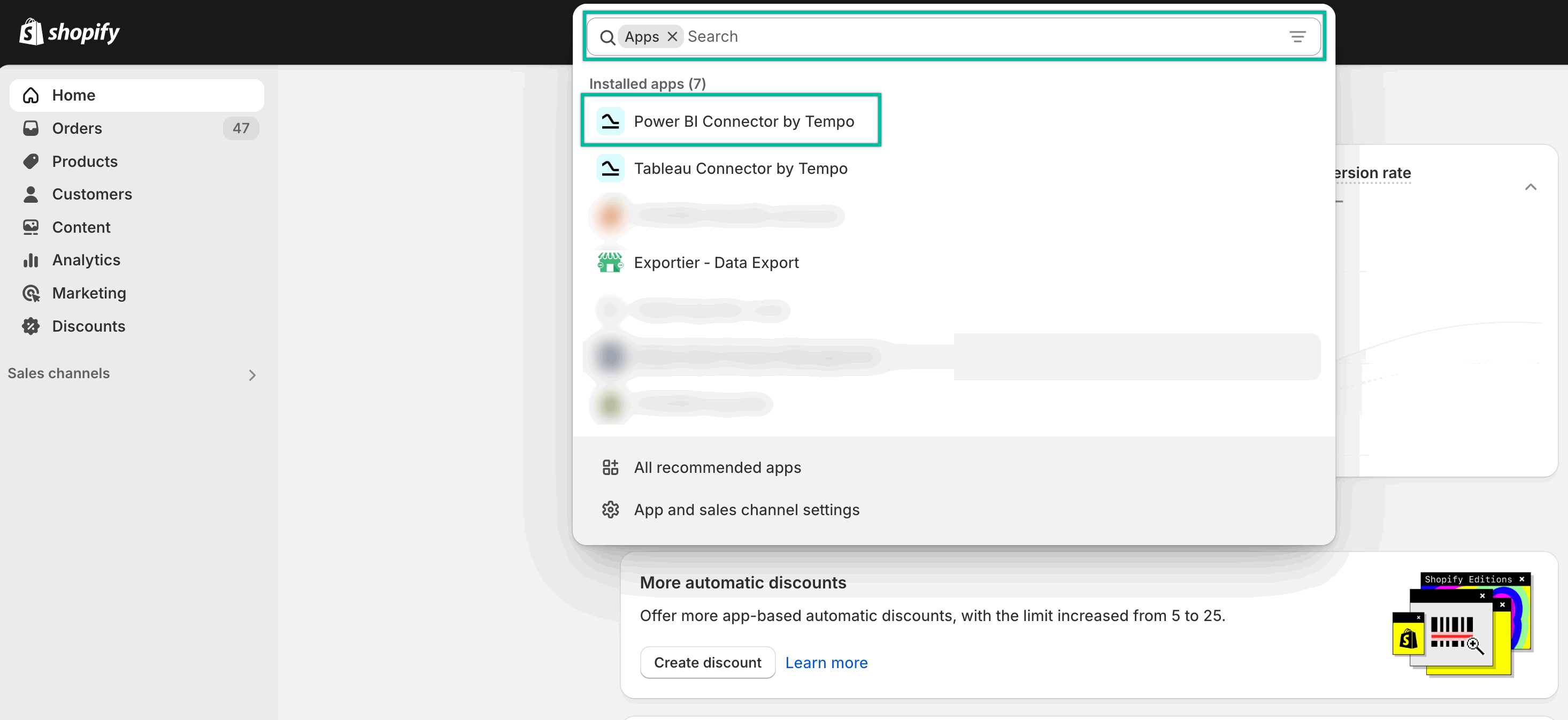
Task: Click the Shopify logo
Action: (x=69, y=31)
